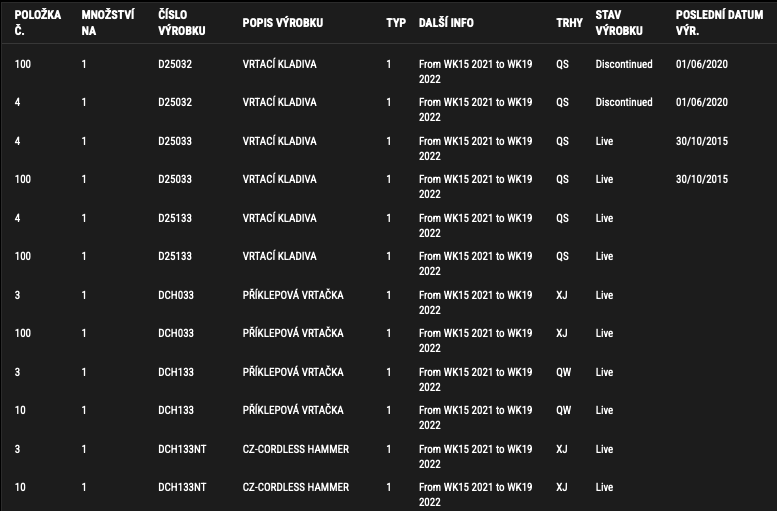
Task: Click the MNOŽSTVÍ NA column header
Action: click(108, 23)
